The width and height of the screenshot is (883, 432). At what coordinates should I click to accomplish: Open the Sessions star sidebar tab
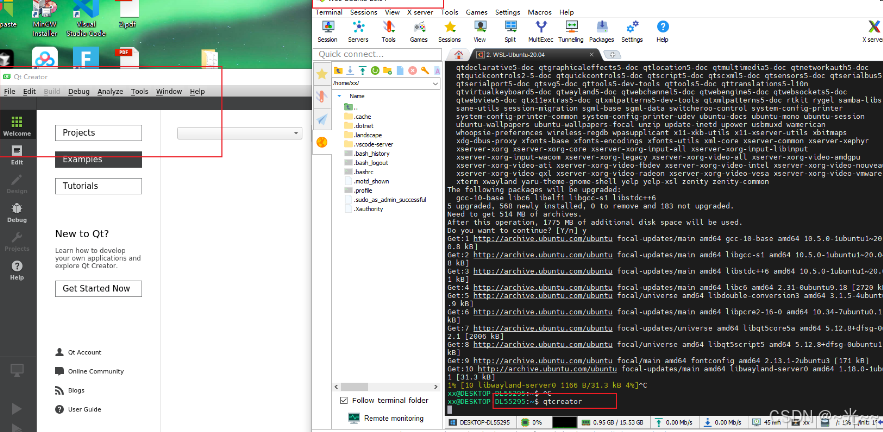(322, 74)
